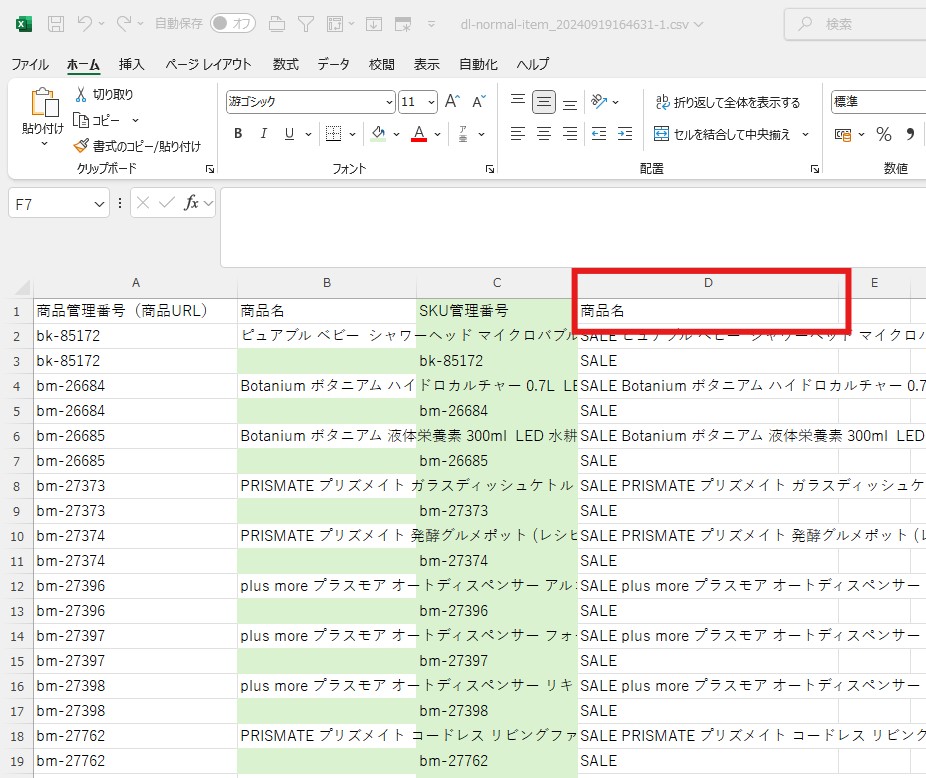Image resolution: width=926 pixels, height=778 pixels.
Task: Switch to the 挿入 ribbon tab
Action: coord(131,64)
